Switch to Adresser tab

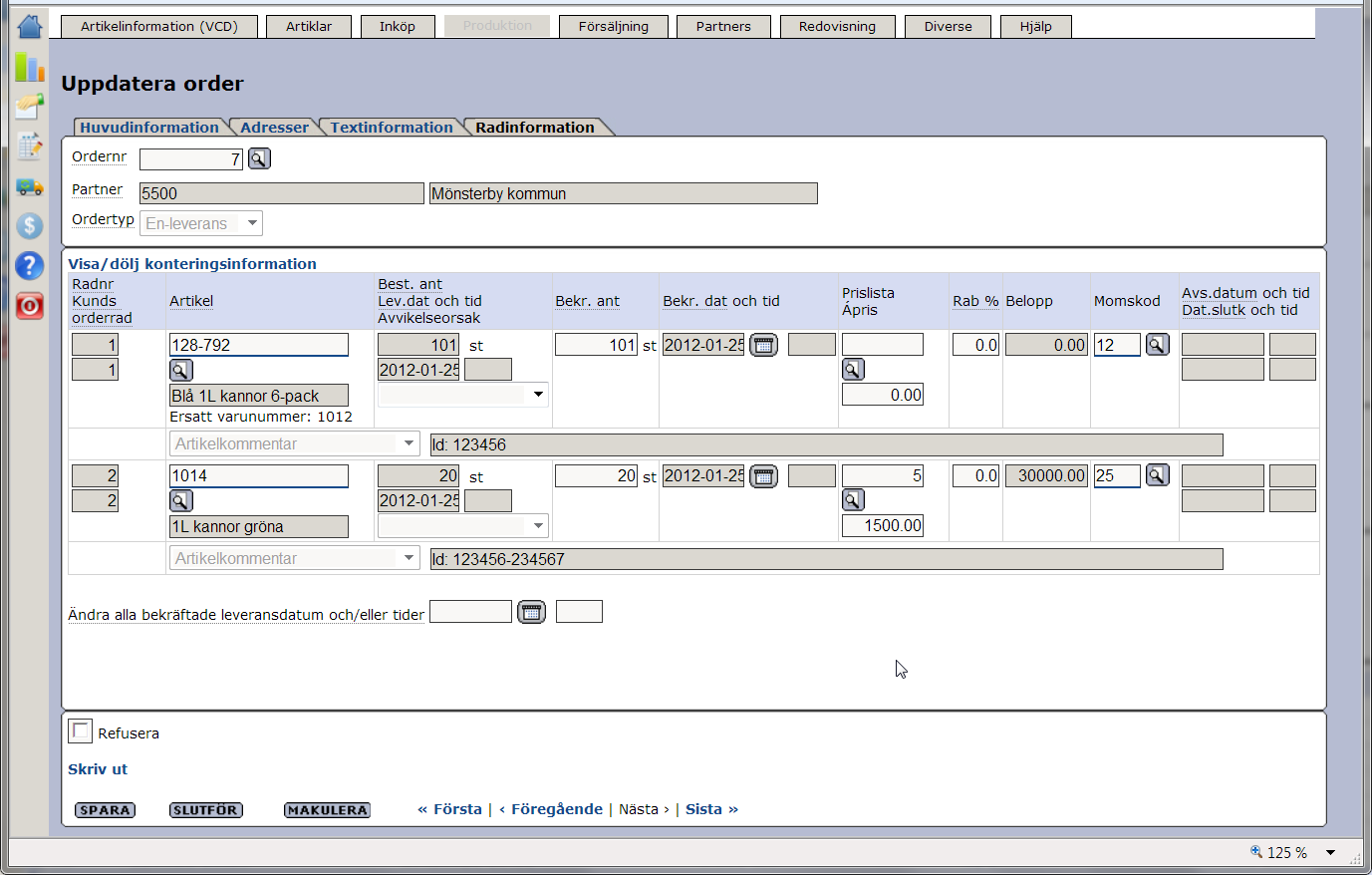click(x=274, y=127)
